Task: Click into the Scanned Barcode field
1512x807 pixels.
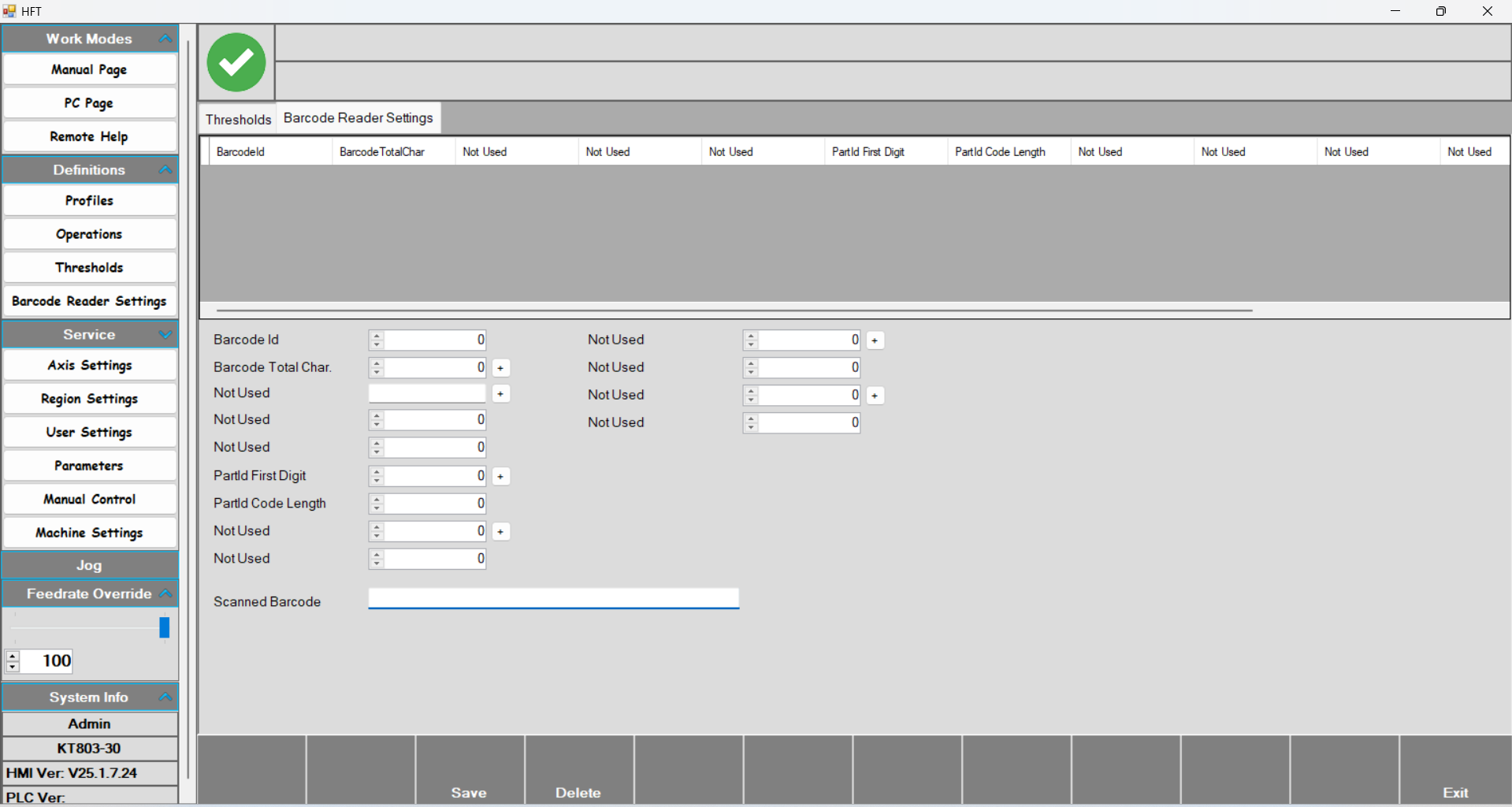Action: point(553,599)
